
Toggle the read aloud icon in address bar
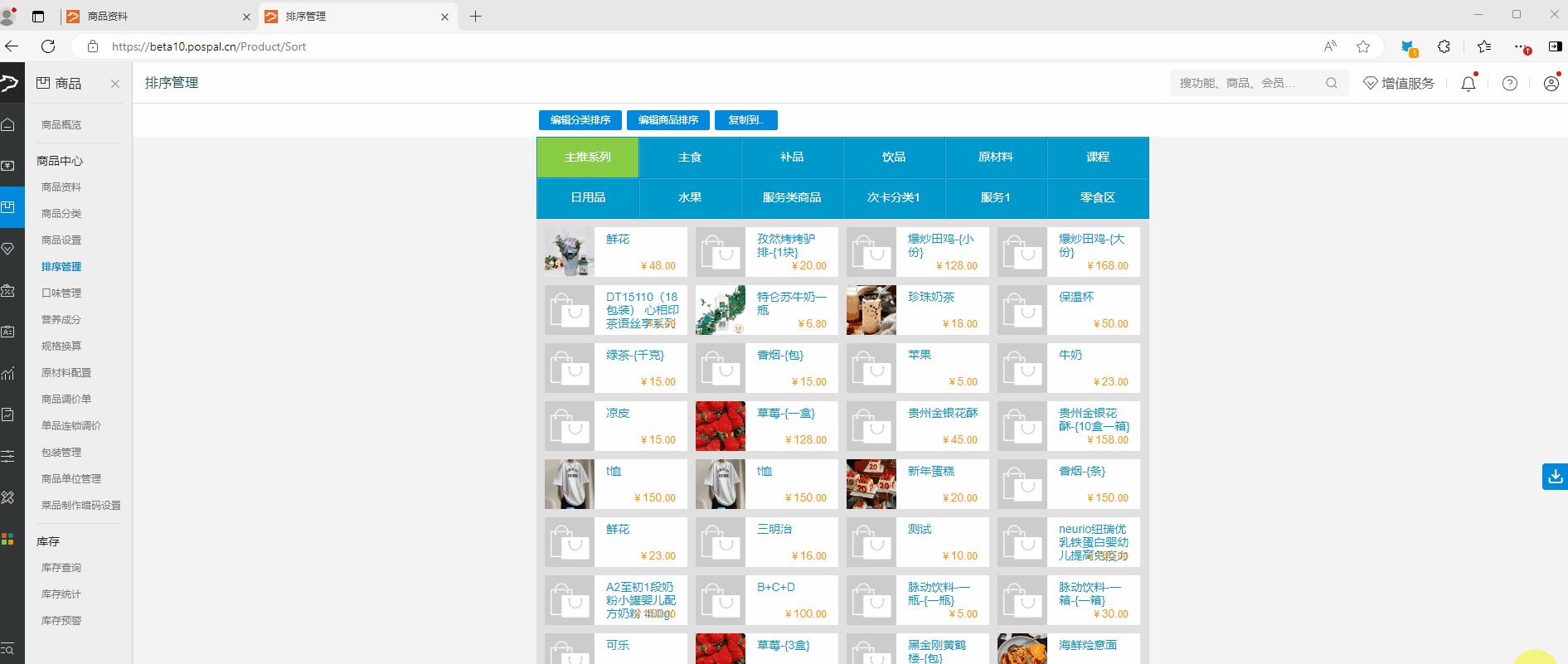[x=1330, y=46]
